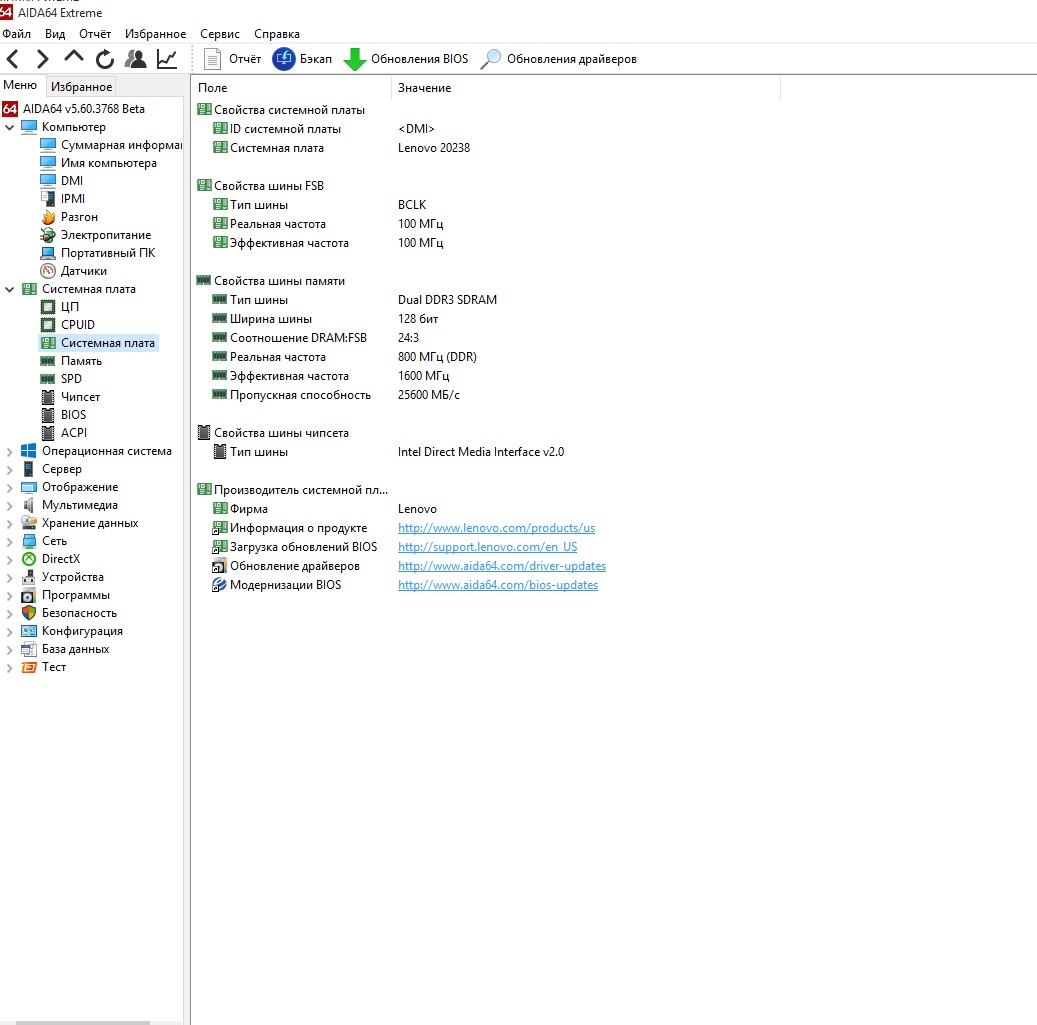Select the DMI monitor icon

tap(48, 181)
